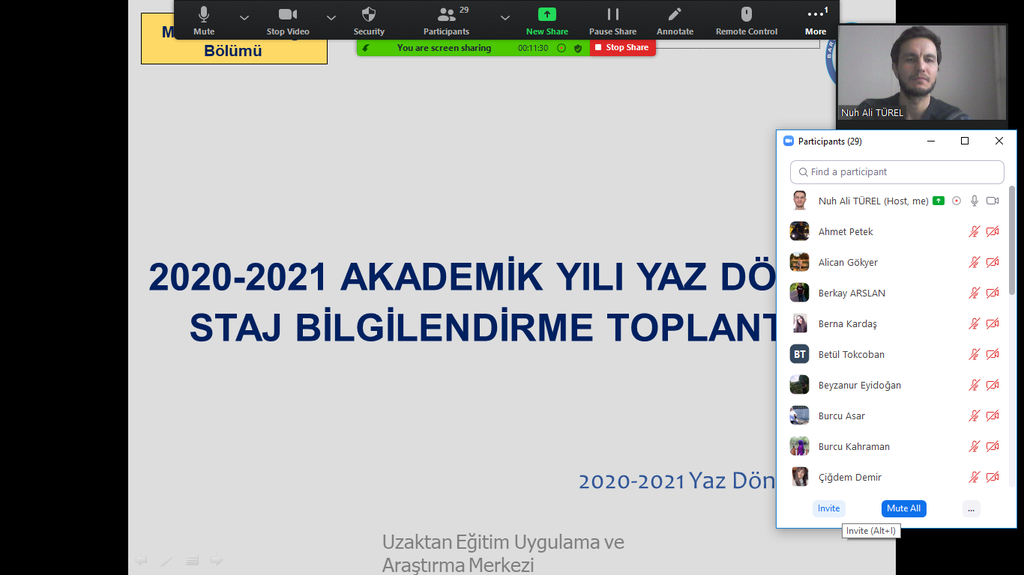Select participant Betül Tokcoban
The height and width of the screenshot is (575, 1024).
point(895,354)
